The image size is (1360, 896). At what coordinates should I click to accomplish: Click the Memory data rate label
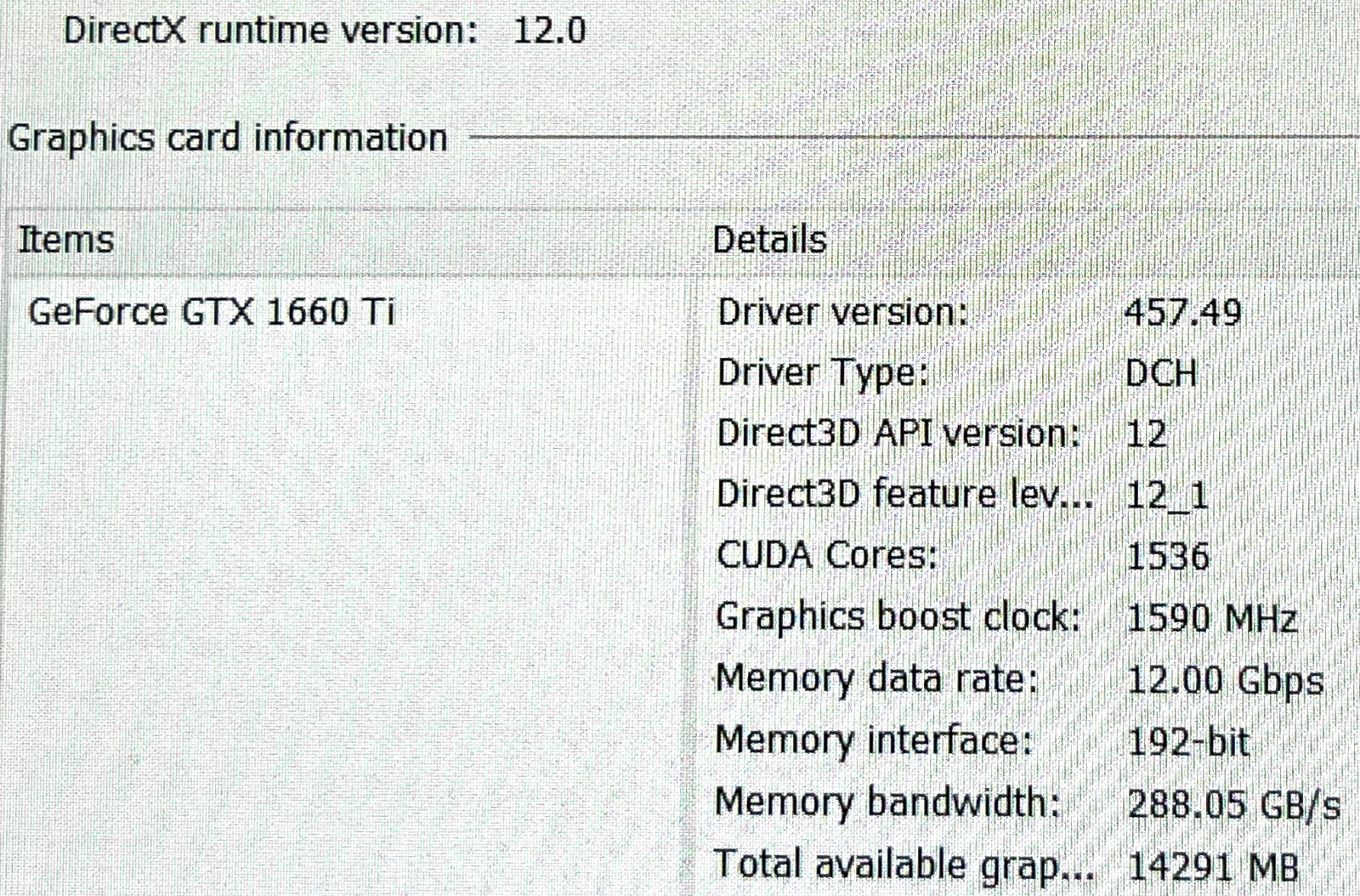pos(877,678)
